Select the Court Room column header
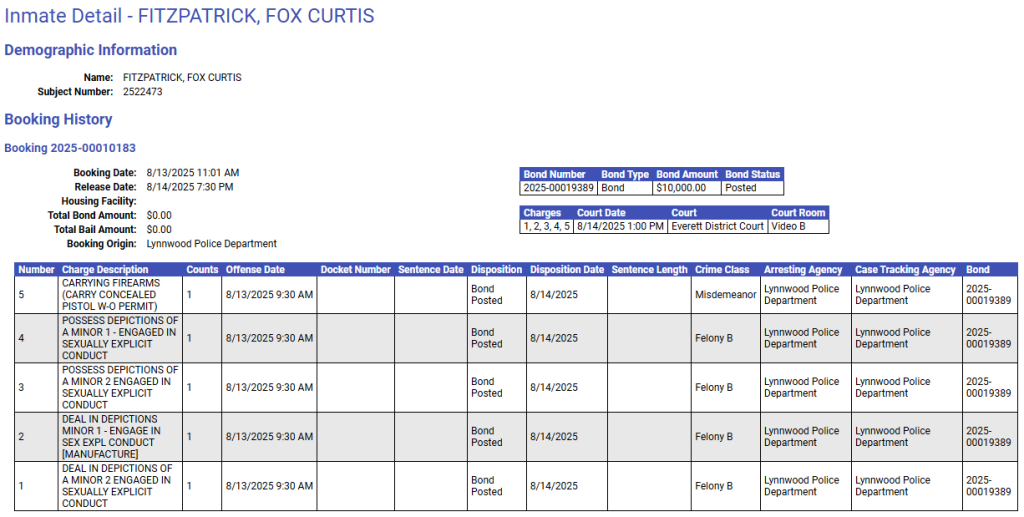 [798, 213]
